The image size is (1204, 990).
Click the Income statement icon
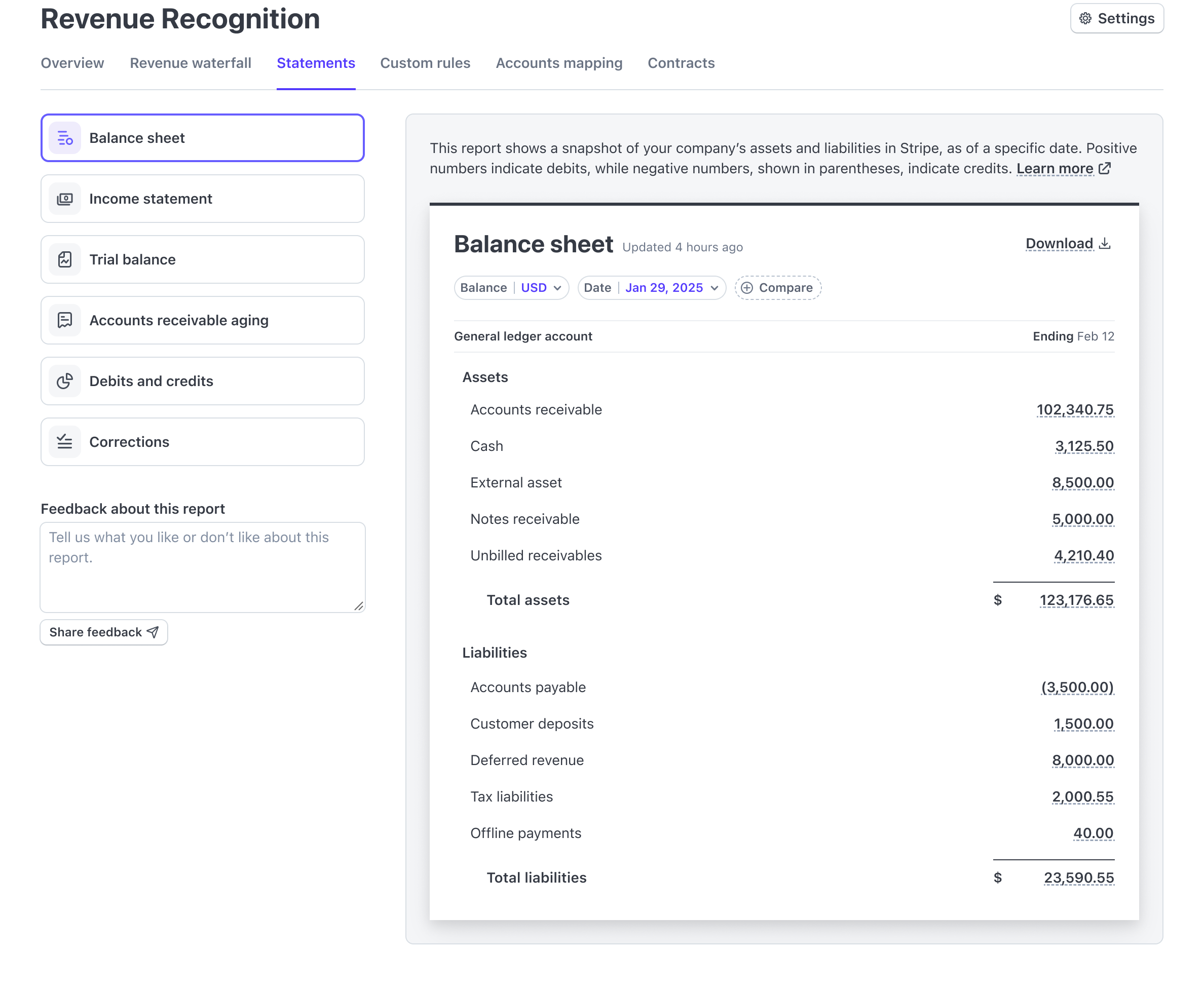[x=64, y=199]
